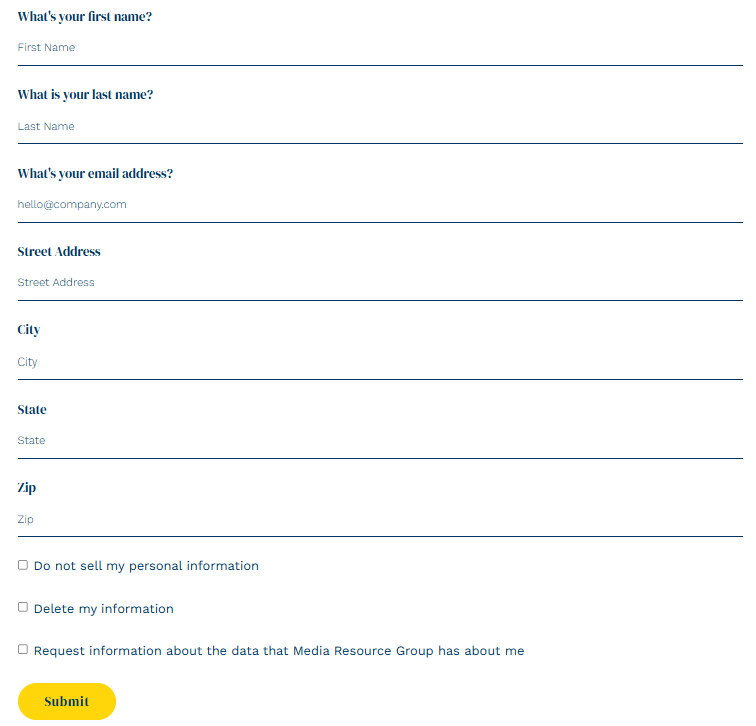Click the Zip code input field
756x726 pixels.
380,520
